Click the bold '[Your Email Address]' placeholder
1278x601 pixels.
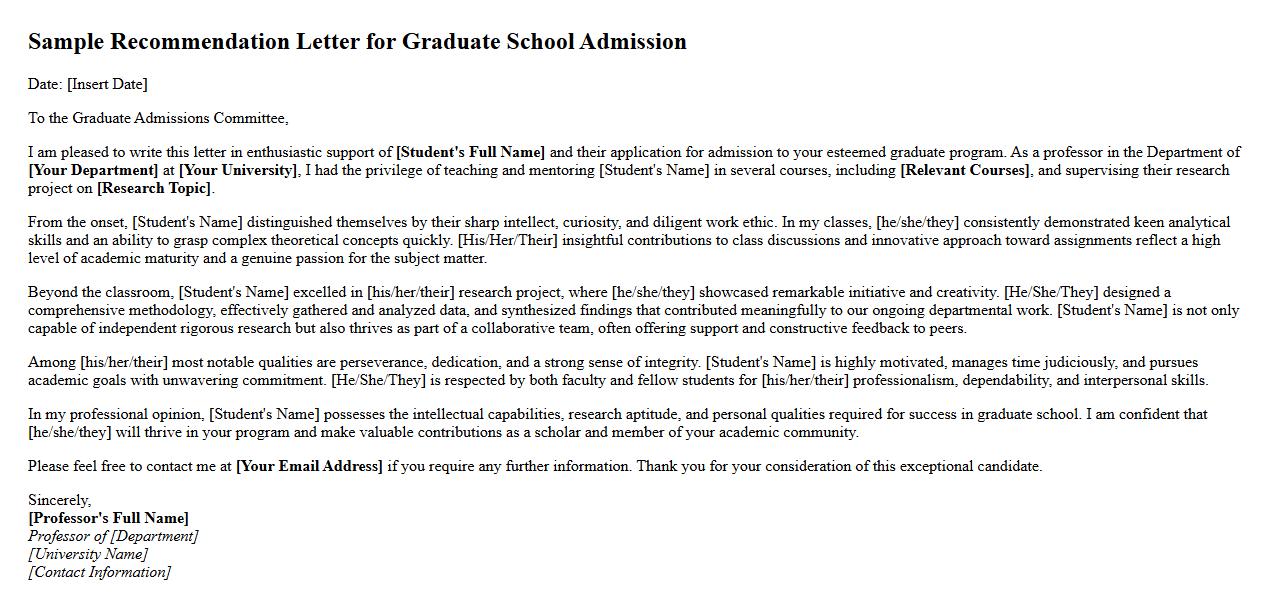309,466
